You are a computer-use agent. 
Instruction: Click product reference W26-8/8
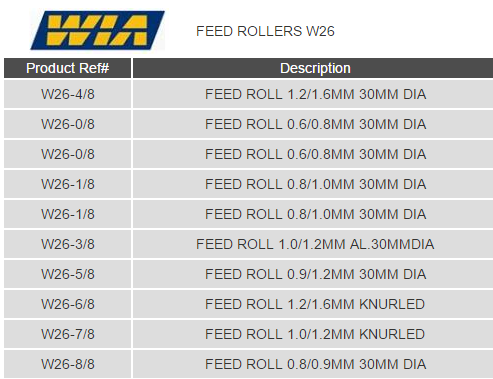(x=68, y=364)
